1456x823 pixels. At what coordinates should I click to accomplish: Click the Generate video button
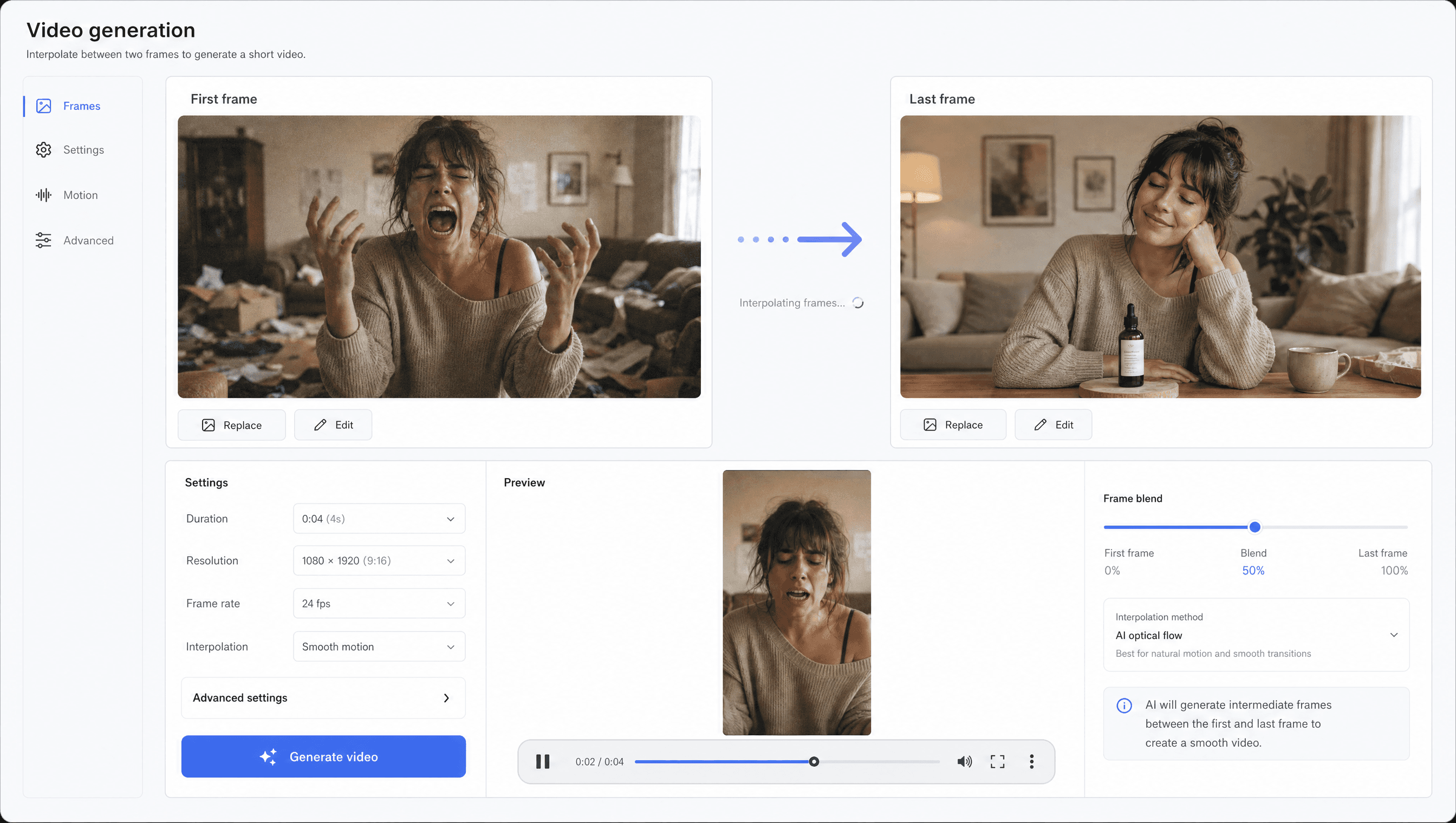[x=323, y=757]
